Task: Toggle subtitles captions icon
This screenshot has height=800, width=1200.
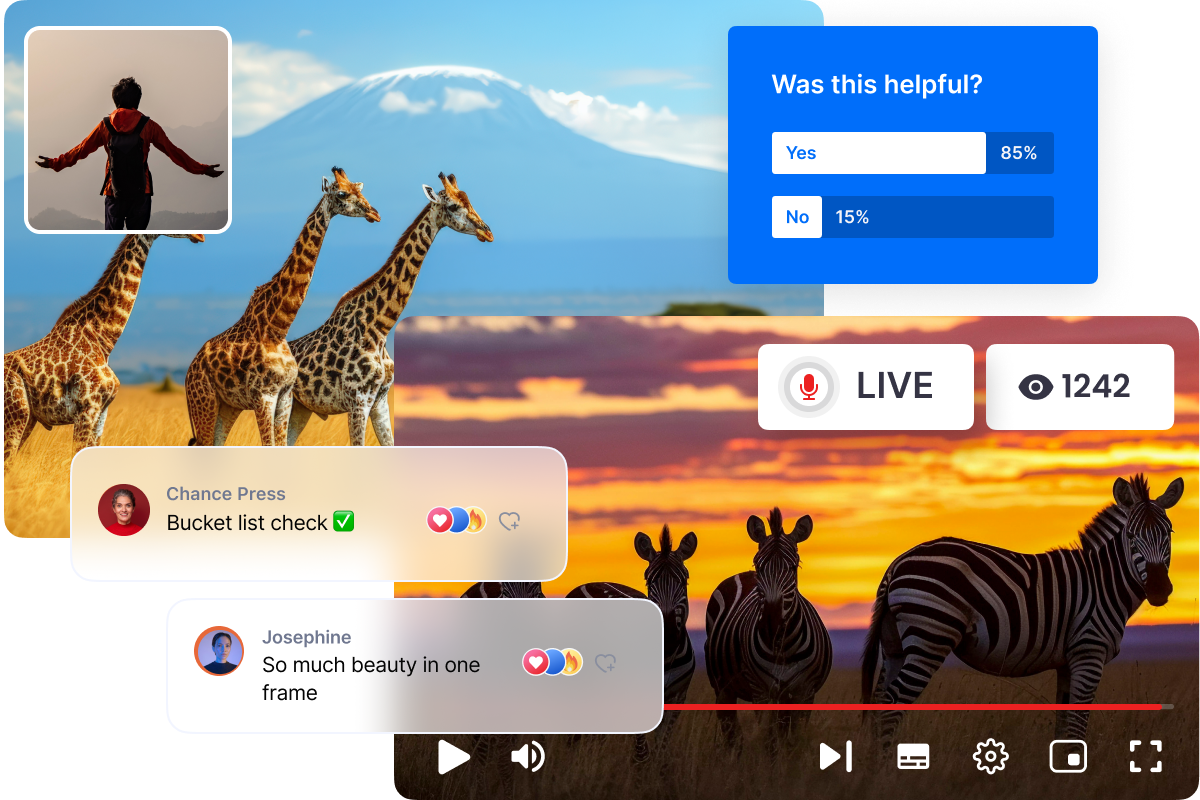Action: tap(913, 756)
